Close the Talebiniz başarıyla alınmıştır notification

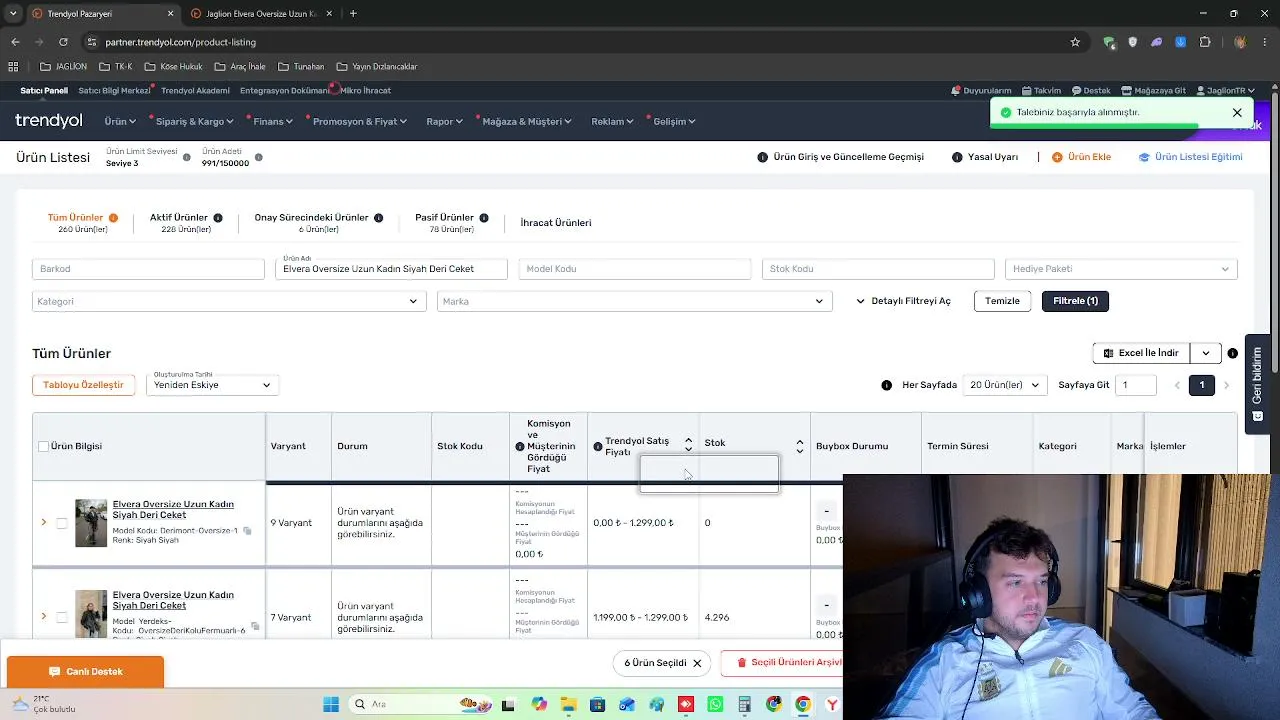(1237, 113)
